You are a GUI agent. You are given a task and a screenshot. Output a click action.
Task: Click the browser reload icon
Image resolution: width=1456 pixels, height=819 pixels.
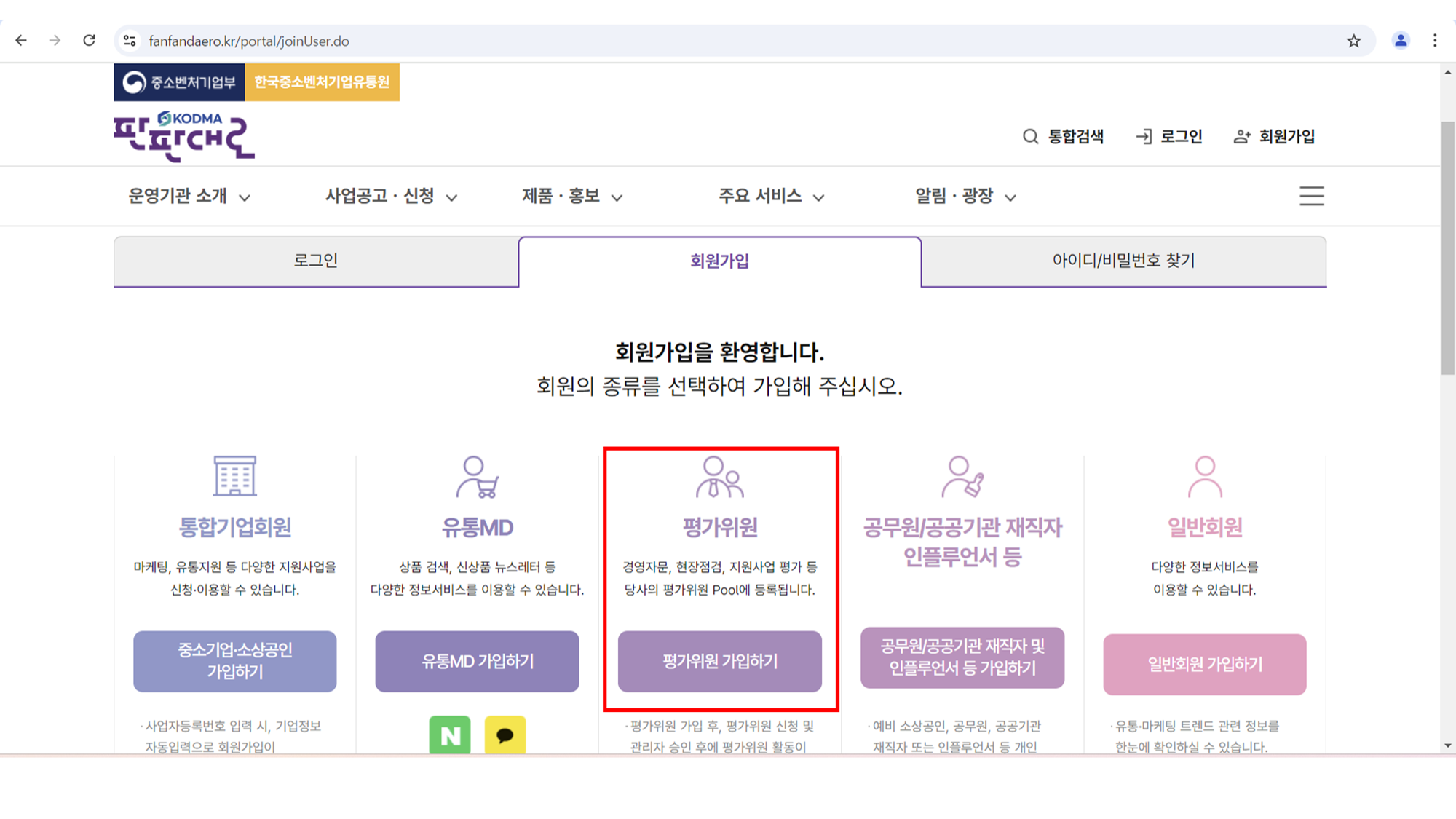tap(89, 41)
